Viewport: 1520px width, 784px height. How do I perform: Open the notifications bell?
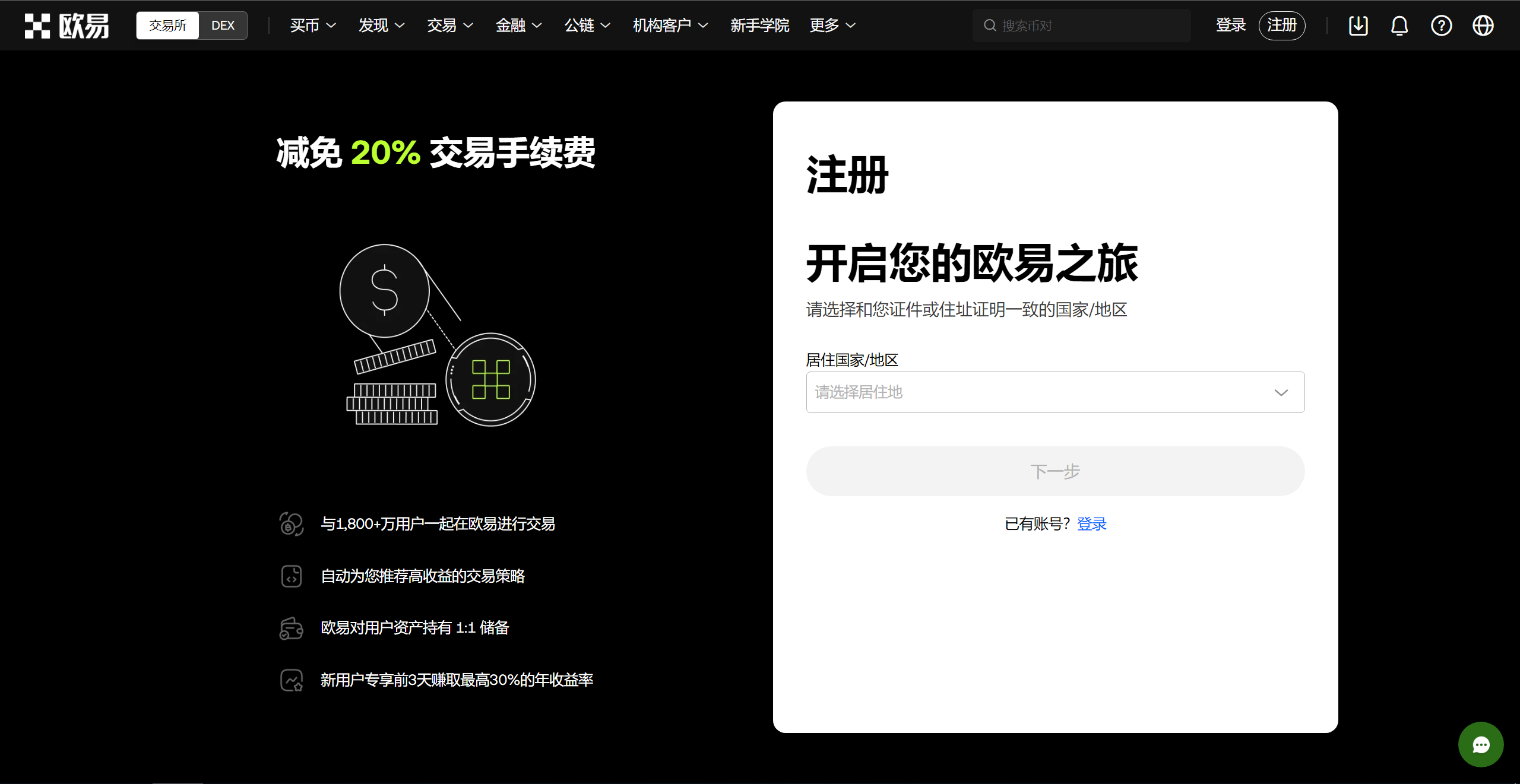point(1399,25)
